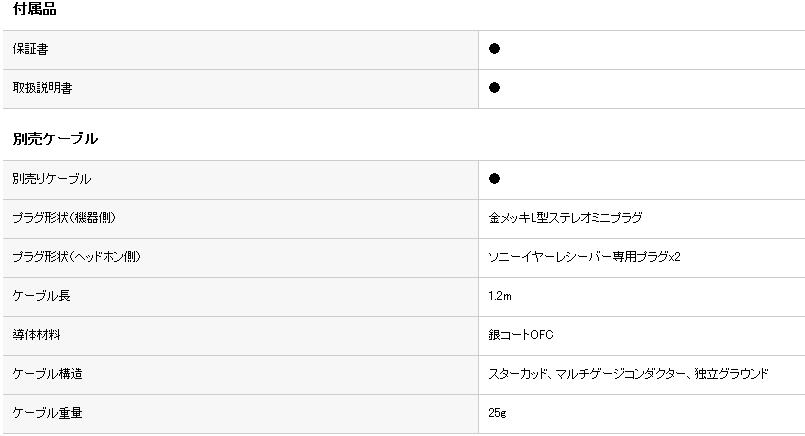The width and height of the screenshot is (805, 436).
Task: Click the 取扱説明書 row label
Action: (x=43, y=88)
